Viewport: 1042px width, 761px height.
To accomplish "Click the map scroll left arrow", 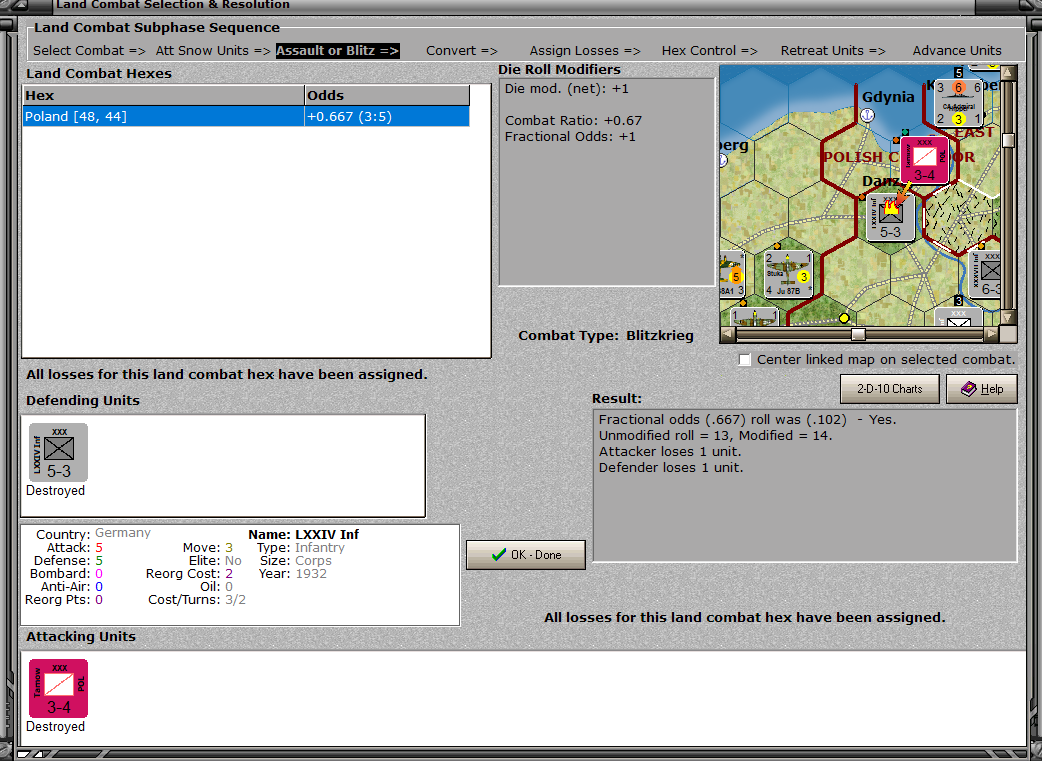I will point(728,334).
